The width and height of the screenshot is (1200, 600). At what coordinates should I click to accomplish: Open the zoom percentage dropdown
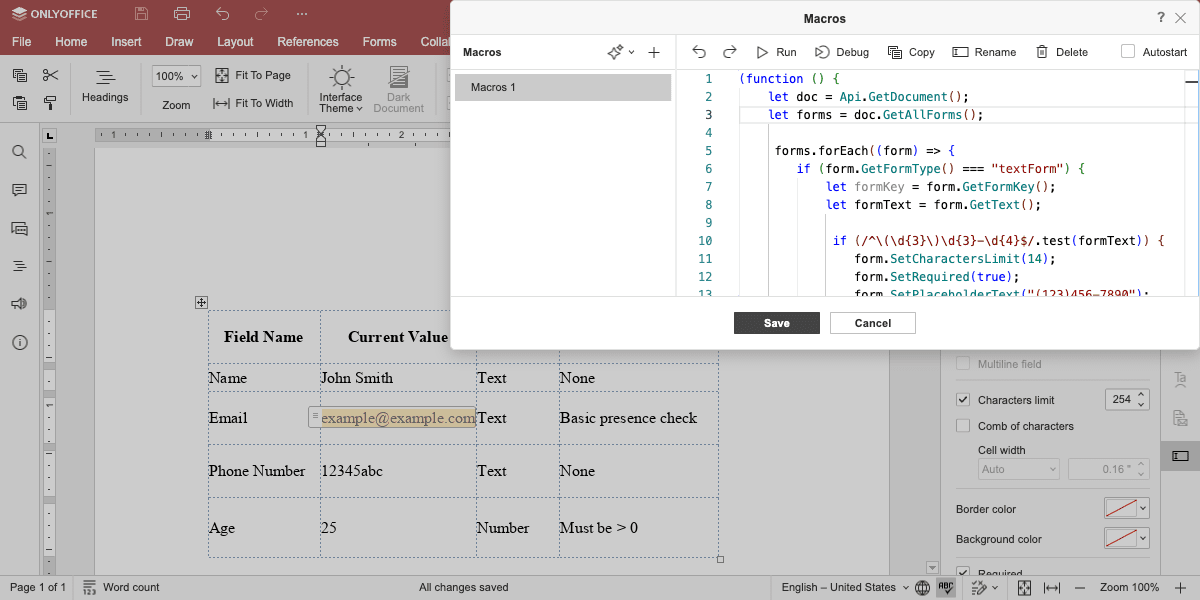(177, 76)
